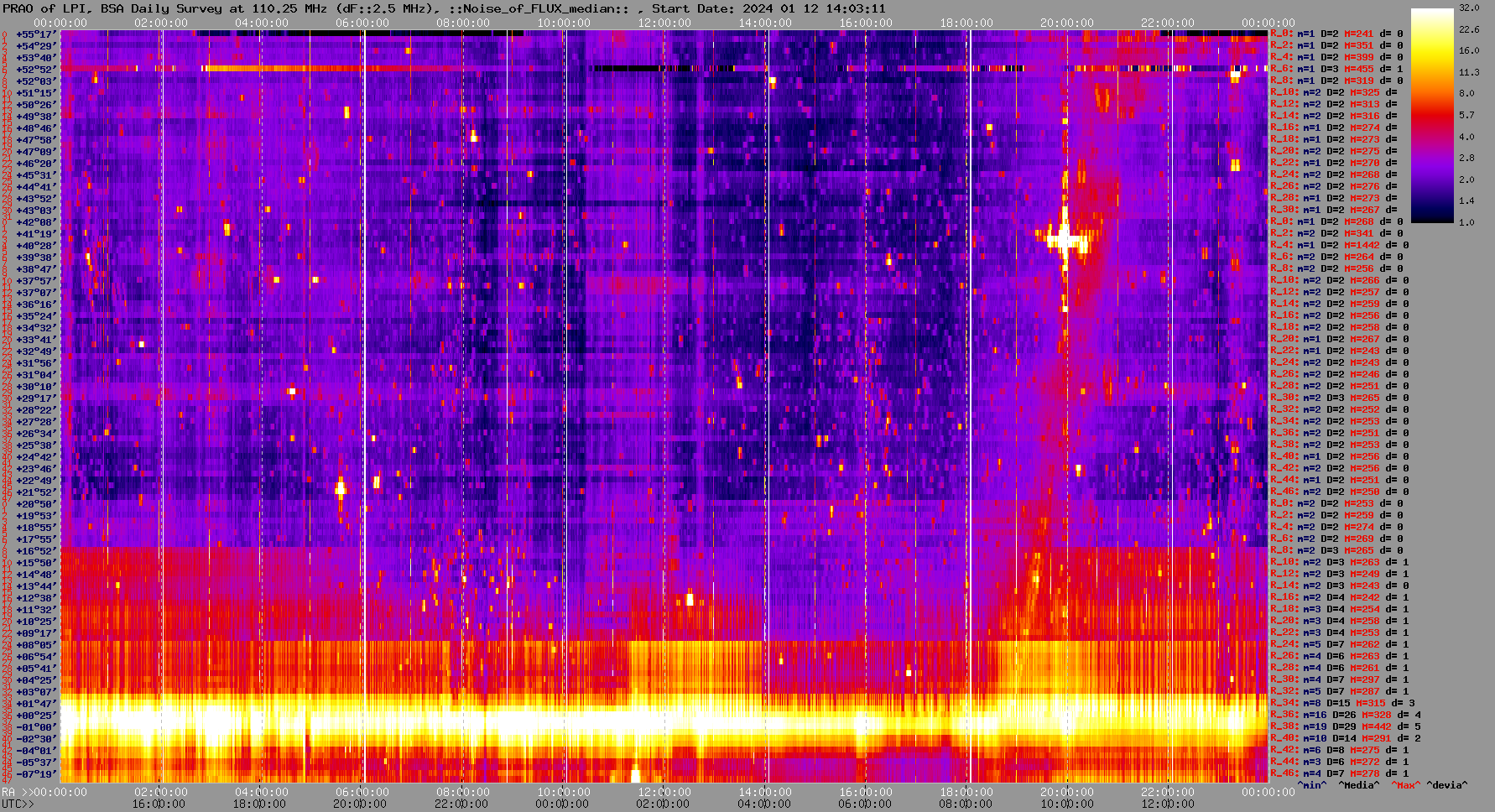Click the stats row with M=325
The height and width of the screenshot is (812, 1495).
pyautogui.click(x=1334, y=92)
